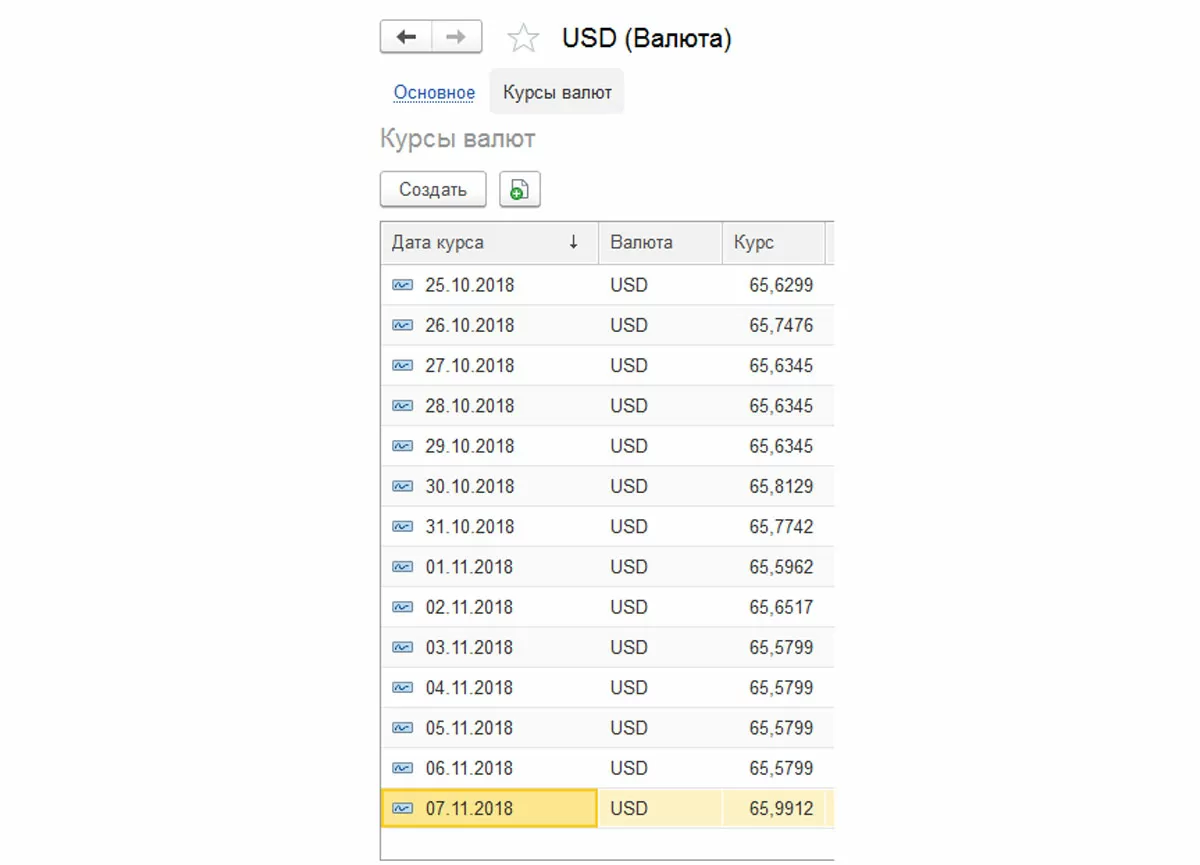Sort by the Дата курса column header
1200x865 pixels.
point(489,242)
